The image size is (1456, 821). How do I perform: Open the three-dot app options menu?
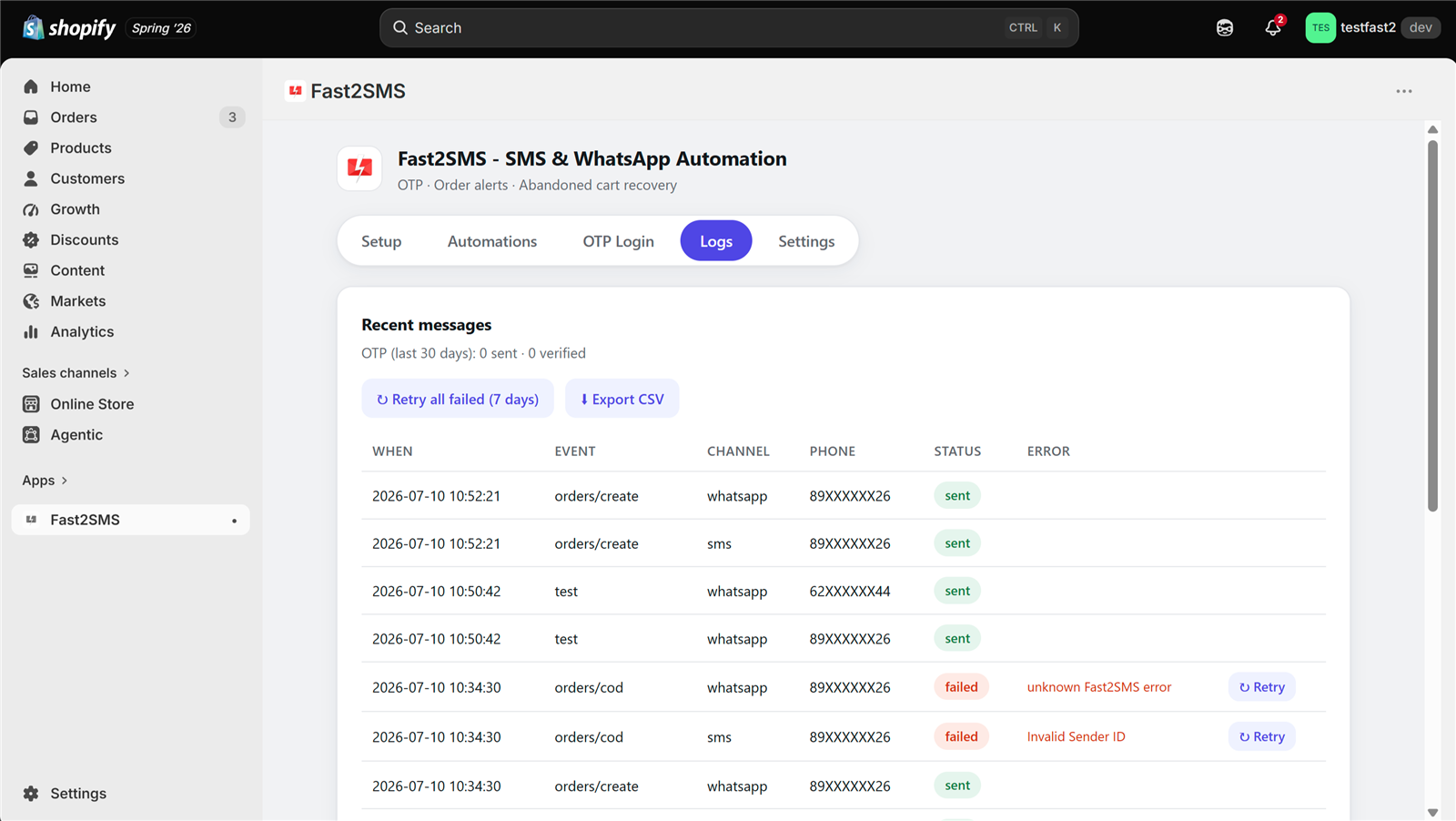(1404, 91)
